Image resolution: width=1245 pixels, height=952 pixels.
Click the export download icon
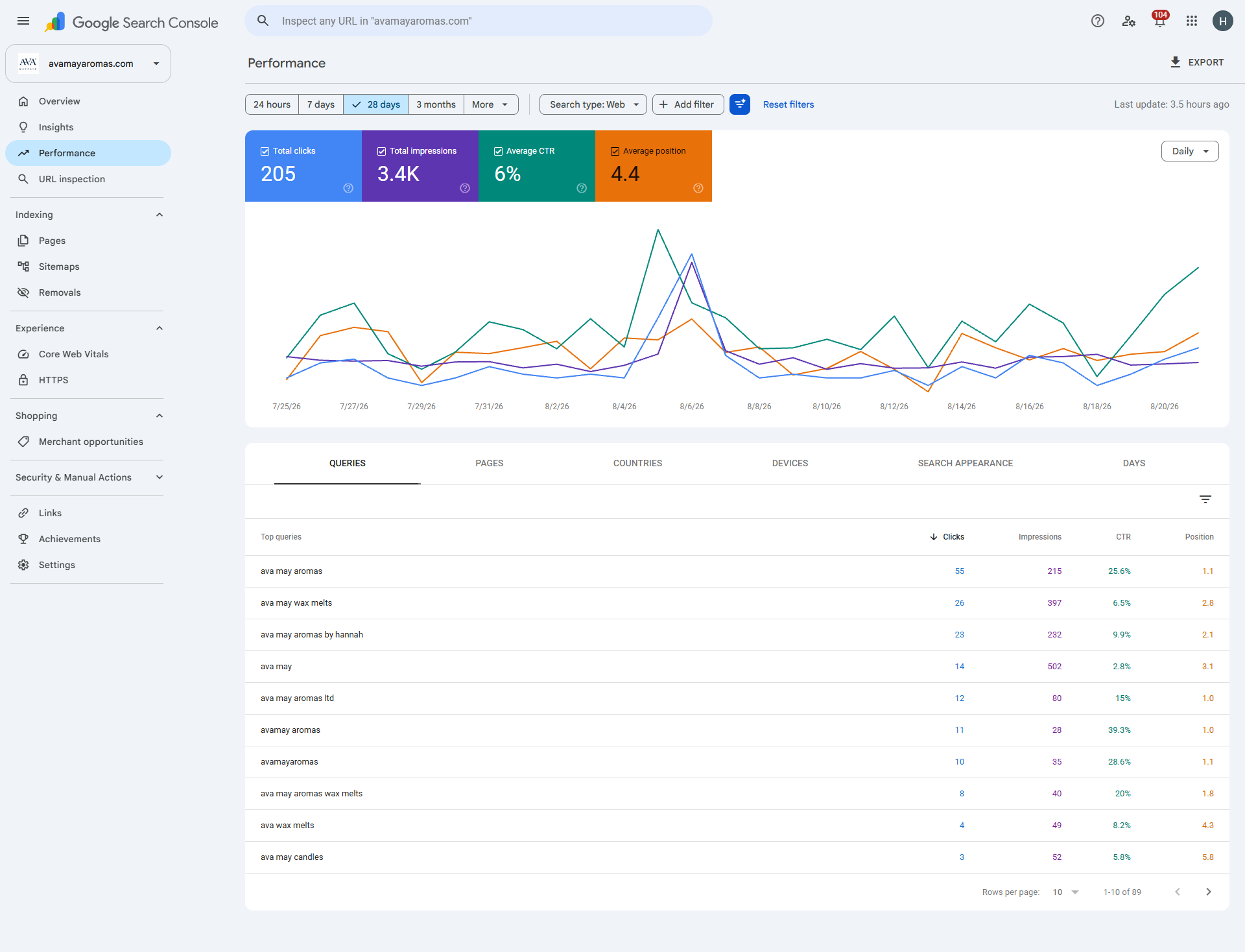1175,62
